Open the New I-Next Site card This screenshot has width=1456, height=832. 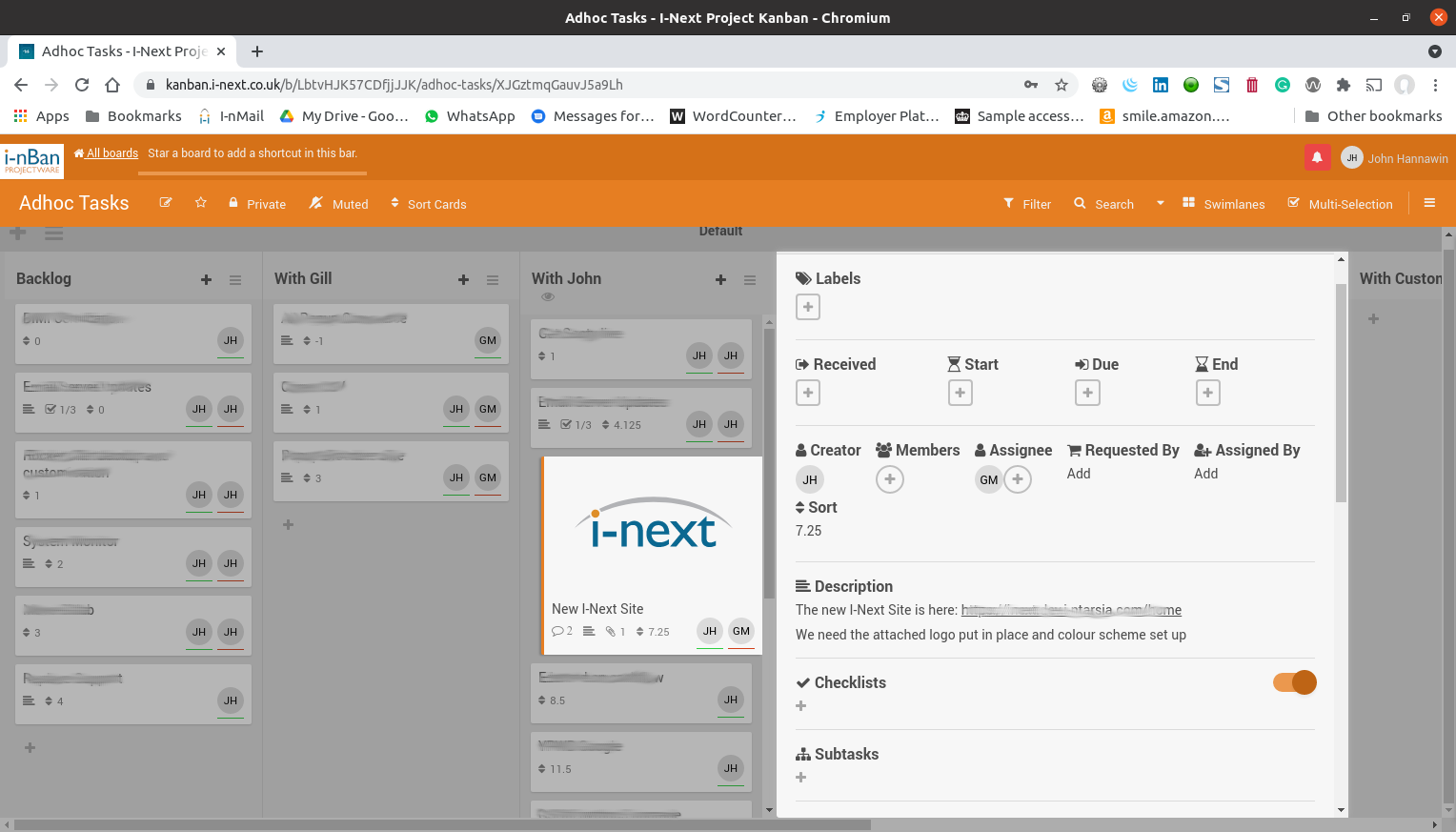tap(652, 556)
